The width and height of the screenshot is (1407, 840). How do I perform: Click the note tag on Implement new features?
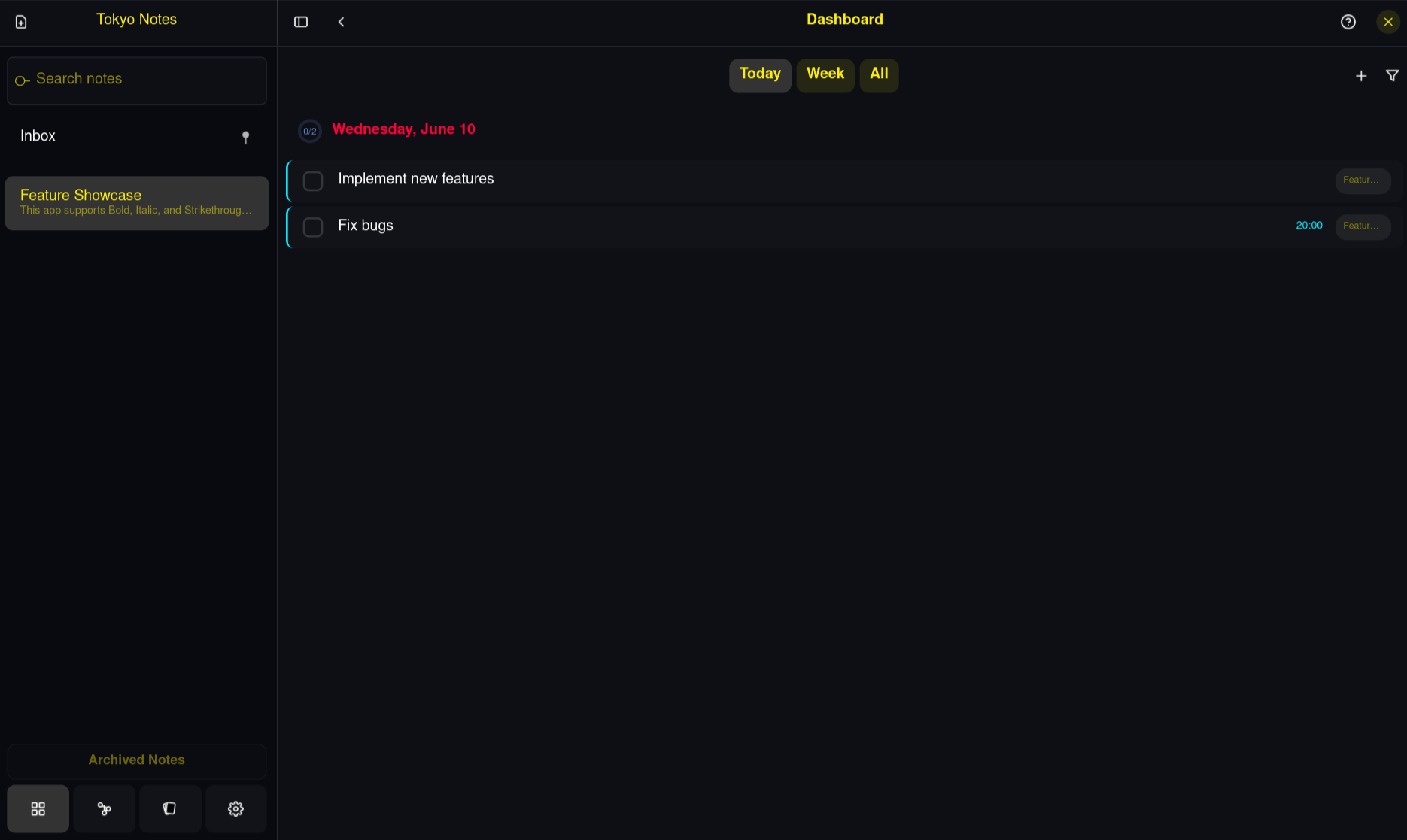(x=1363, y=180)
